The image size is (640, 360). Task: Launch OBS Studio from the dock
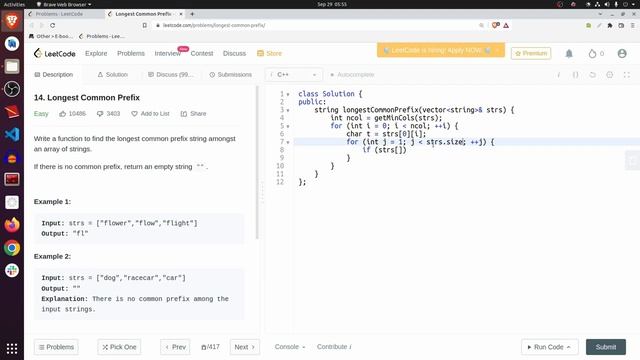point(12,89)
